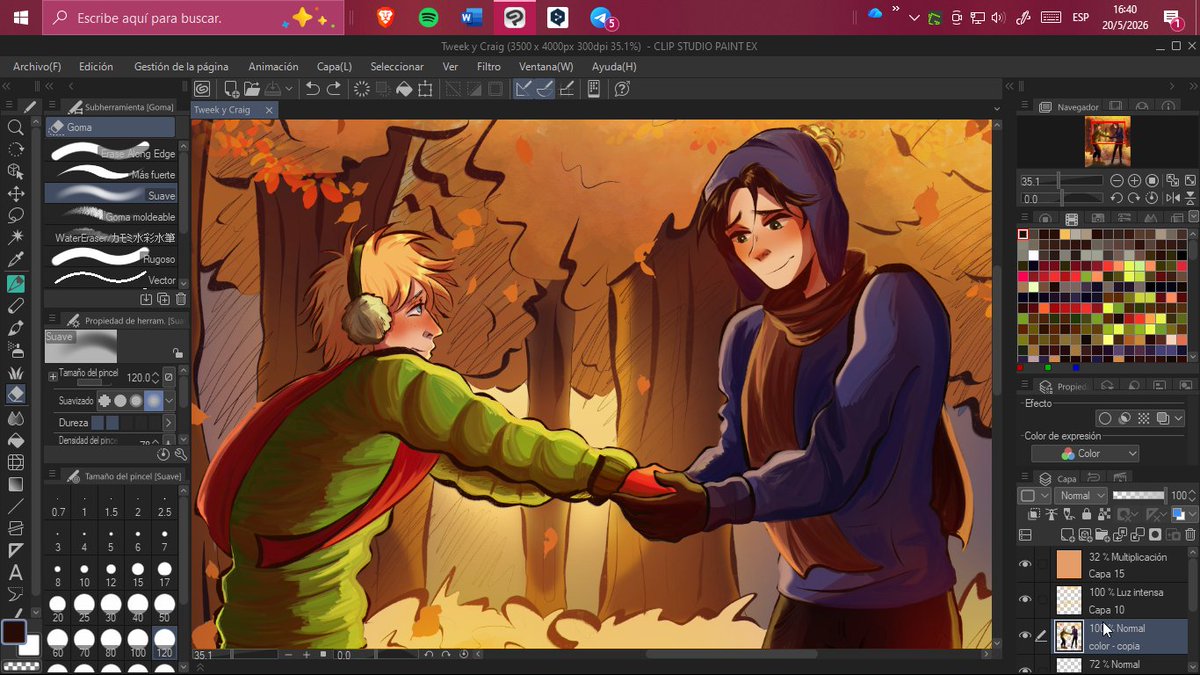The width and height of the screenshot is (1200, 675).
Task: Toggle snap to ruler in command bar
Action: tap(523, 89)
